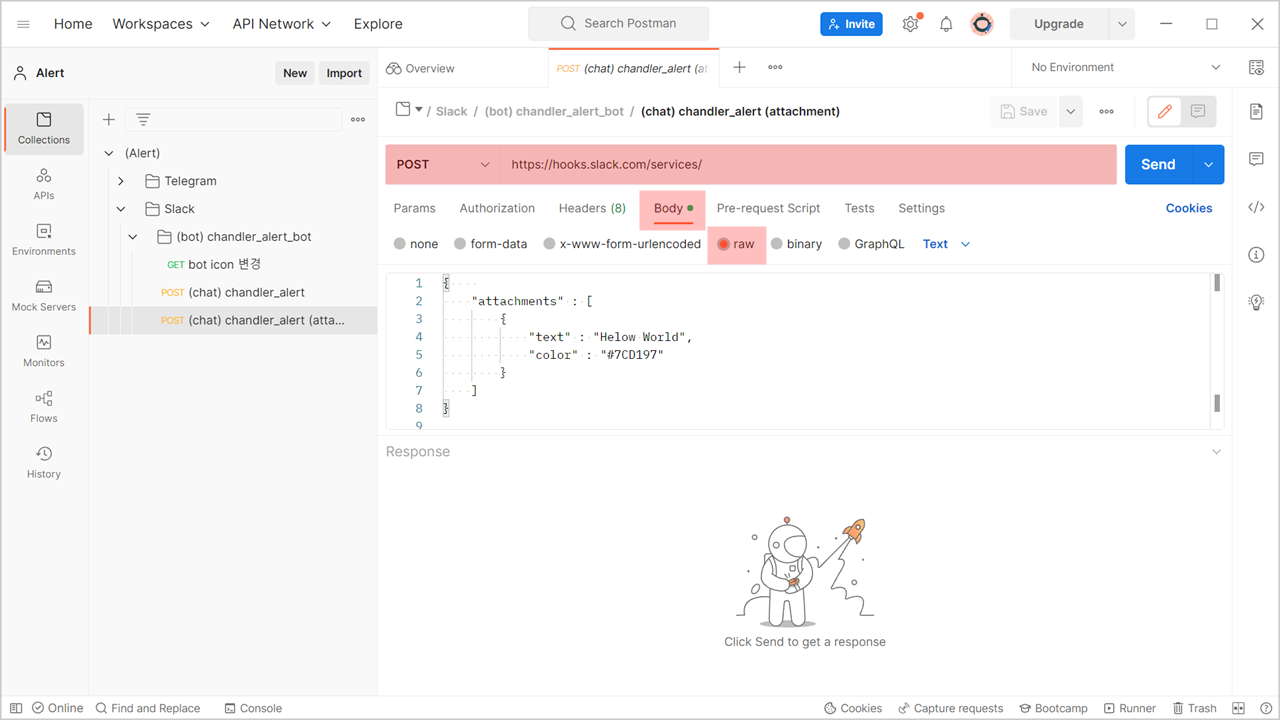Image resolution: width=1280 pixels, height=720 pixels.
Task: Switch to comment mode icon
Action: pos(1198,111)
